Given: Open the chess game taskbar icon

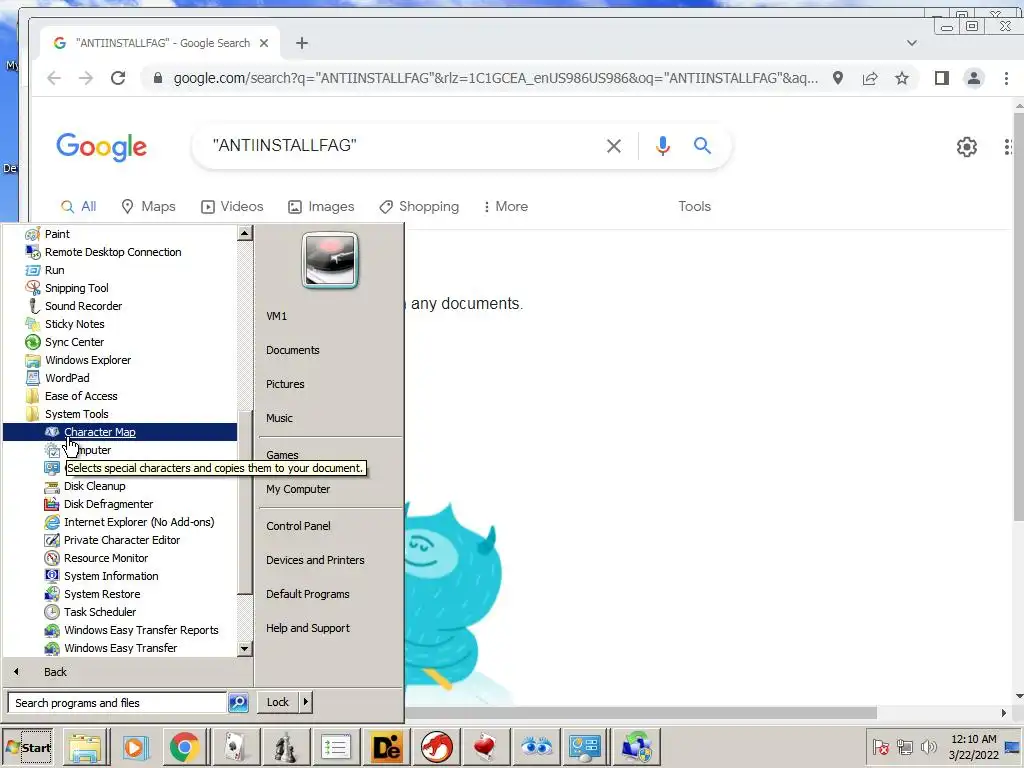Looking at the screenshot, I should [285, 747].
